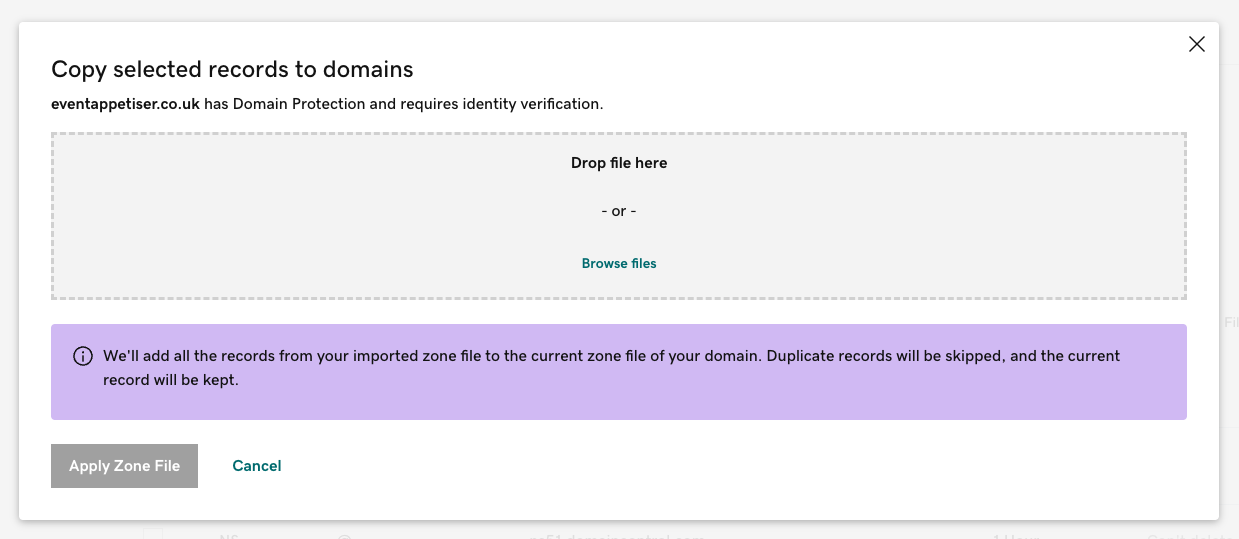
Task: Cancel the zone file import
Action: click(257, 466)
